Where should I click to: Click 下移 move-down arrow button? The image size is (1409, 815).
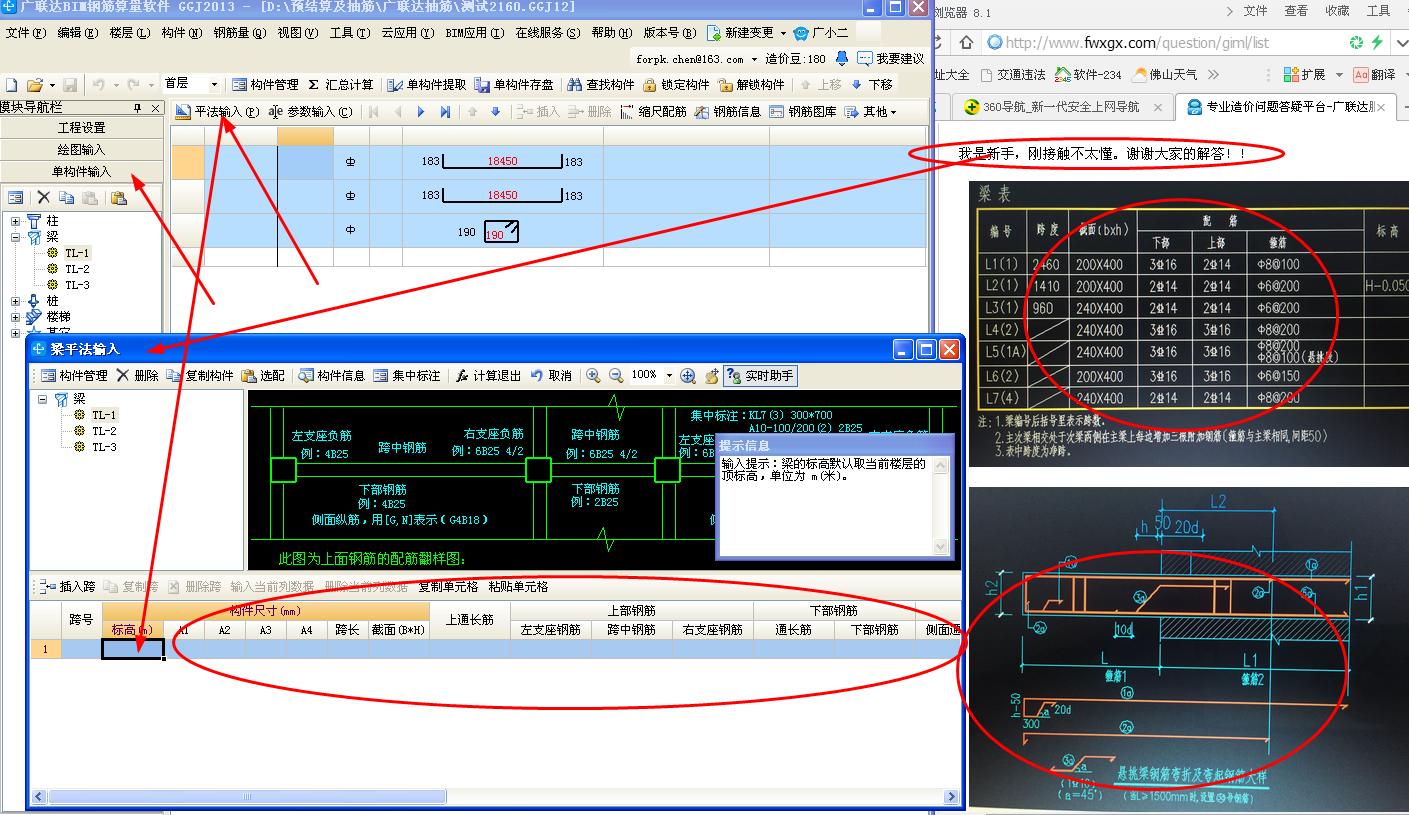pos(872,85)
